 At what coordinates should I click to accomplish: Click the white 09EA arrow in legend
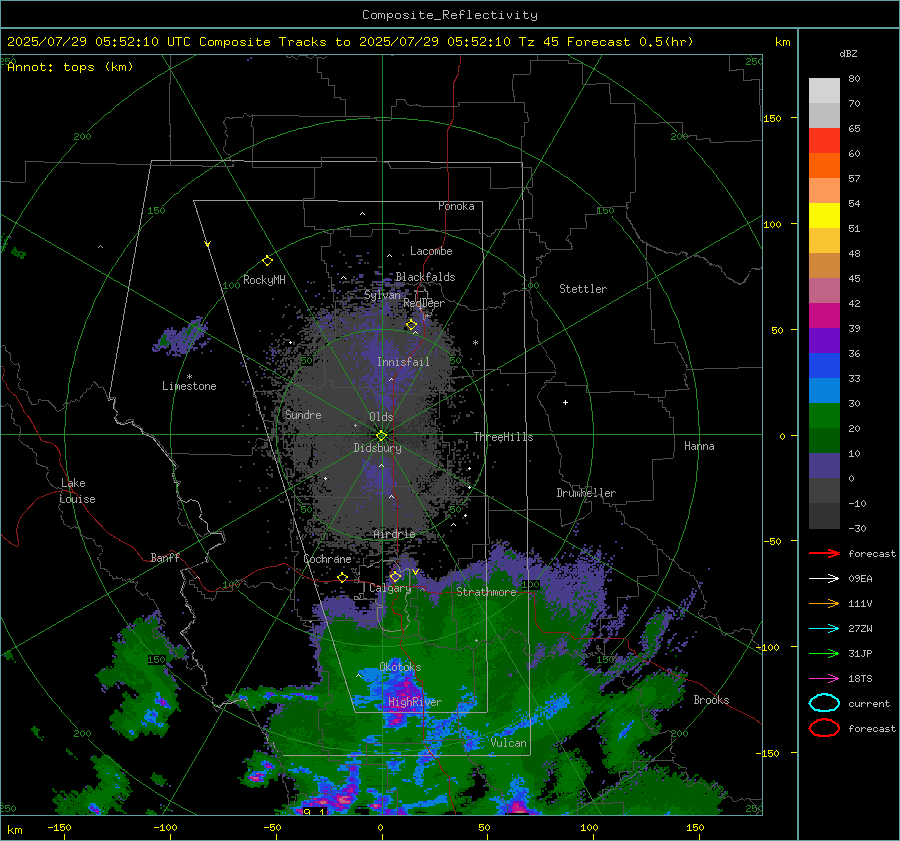tap(824, 579)
